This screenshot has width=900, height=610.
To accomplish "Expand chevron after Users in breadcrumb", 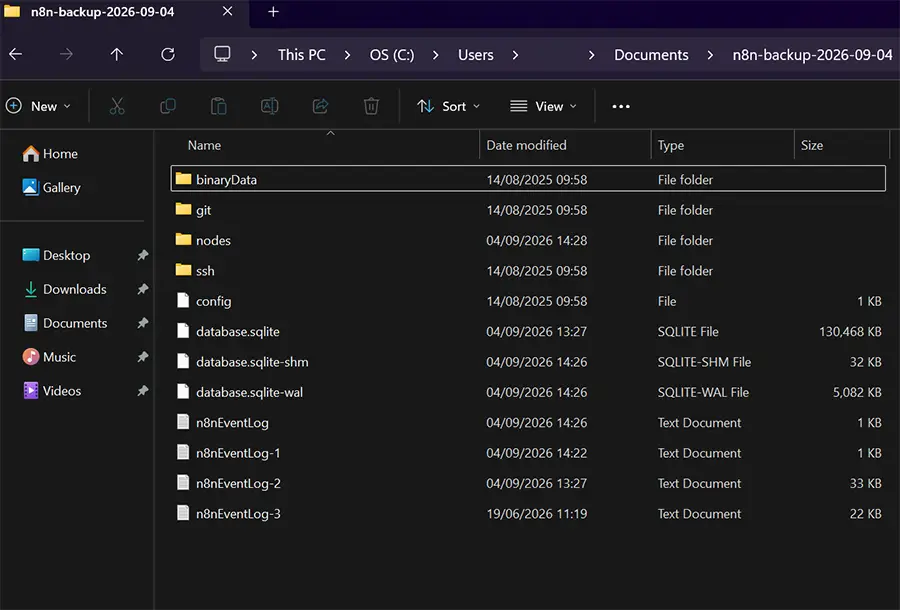I will click(515, 55).
